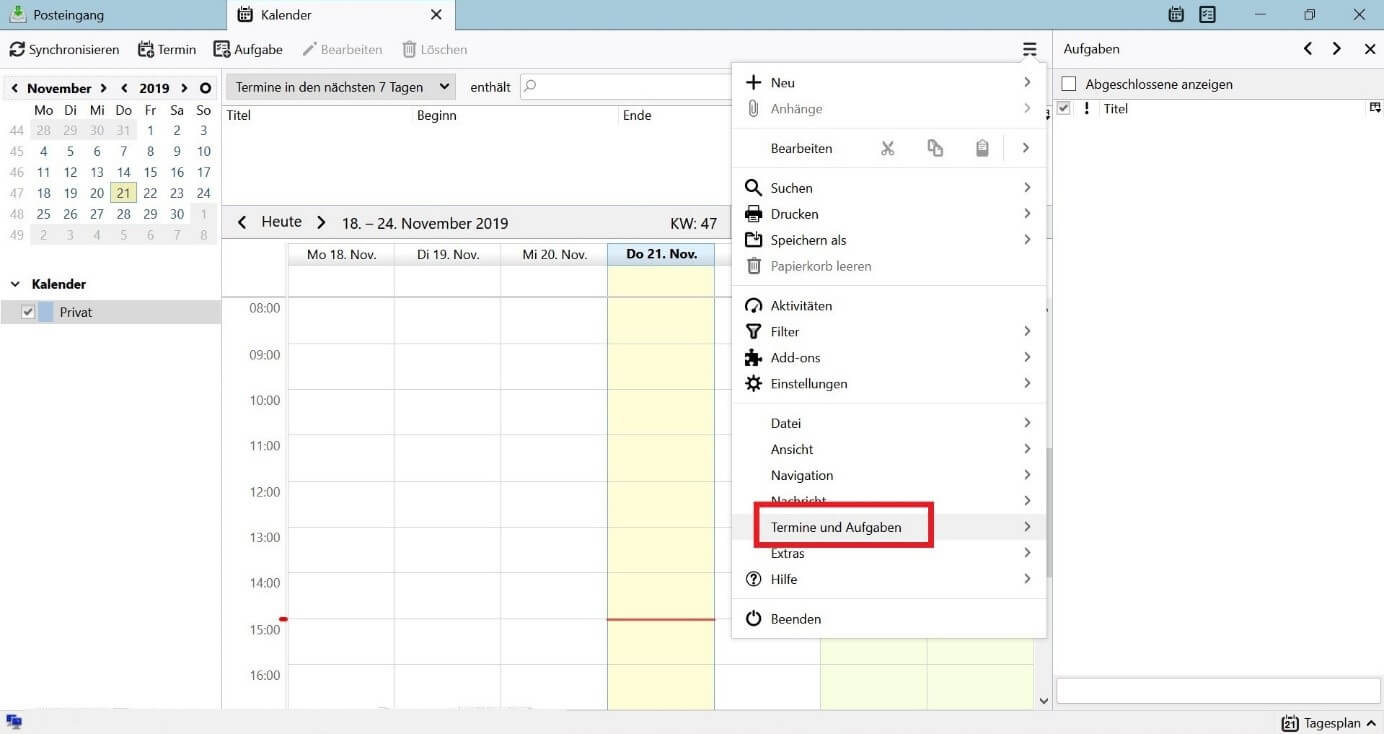Screen dimensions: 1384x734
Task: Go to previous month in mini calendar
Action: 14,88
